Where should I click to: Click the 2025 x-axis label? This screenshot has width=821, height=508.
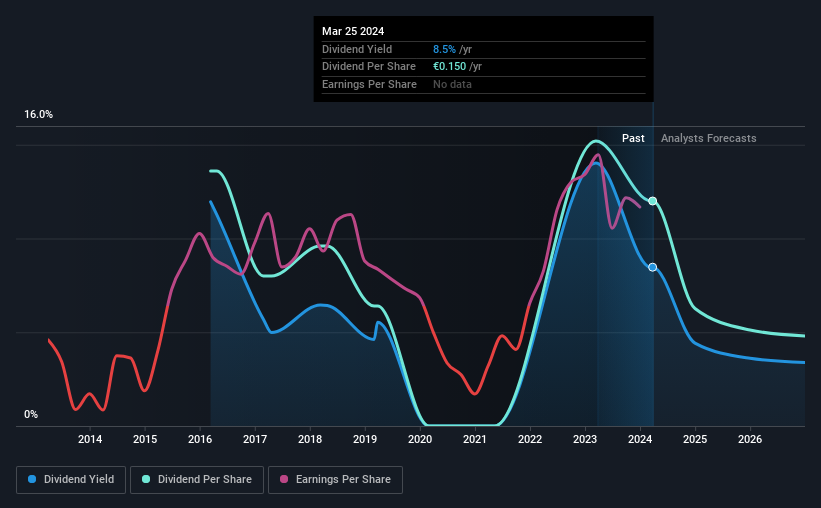[x=695, y=439]
